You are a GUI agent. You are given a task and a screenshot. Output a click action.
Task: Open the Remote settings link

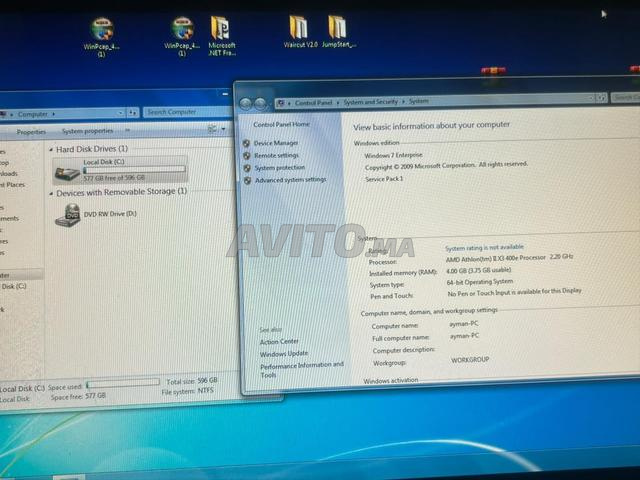(x=276, y=156)
